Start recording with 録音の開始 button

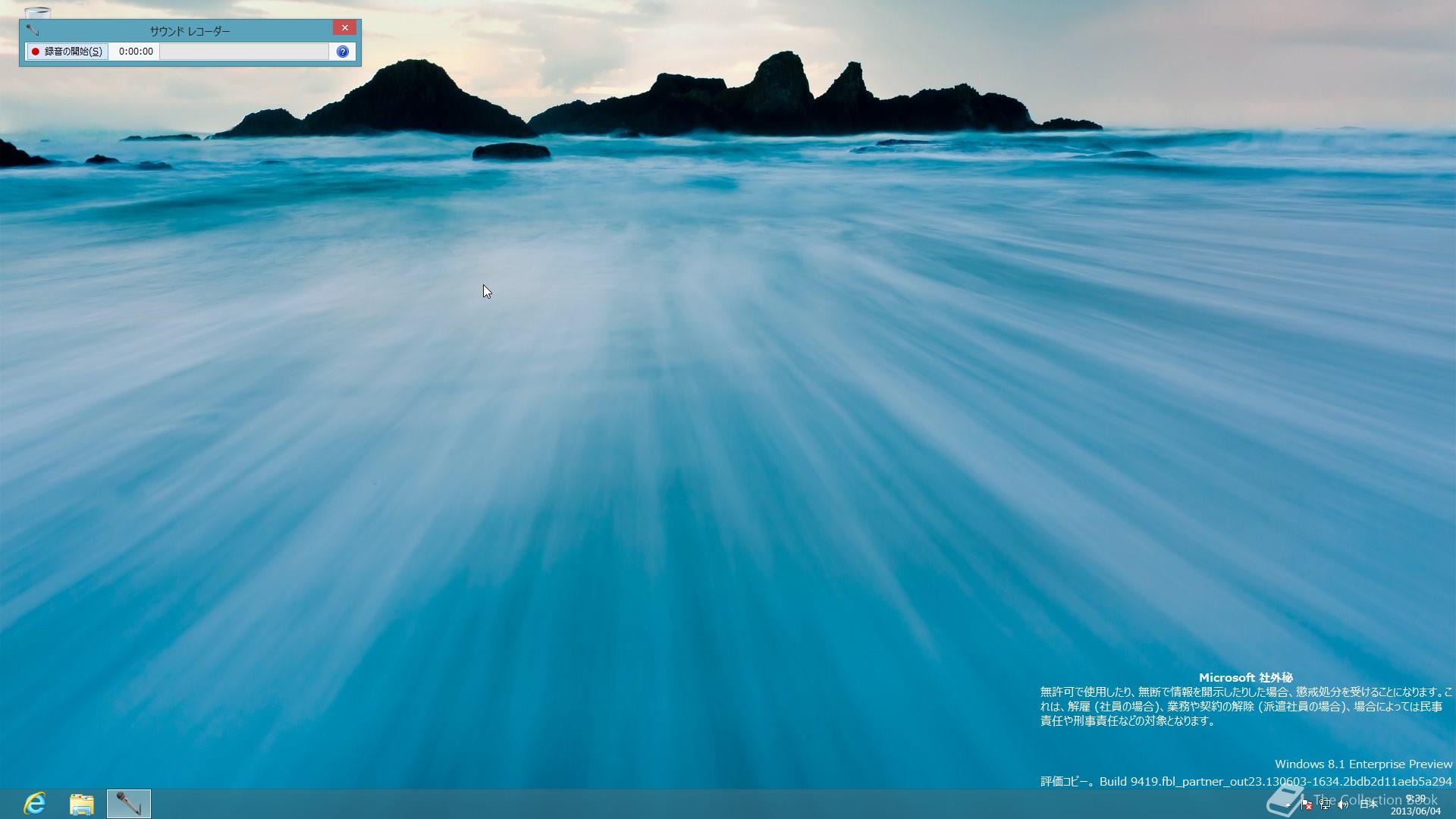[67, 52]
